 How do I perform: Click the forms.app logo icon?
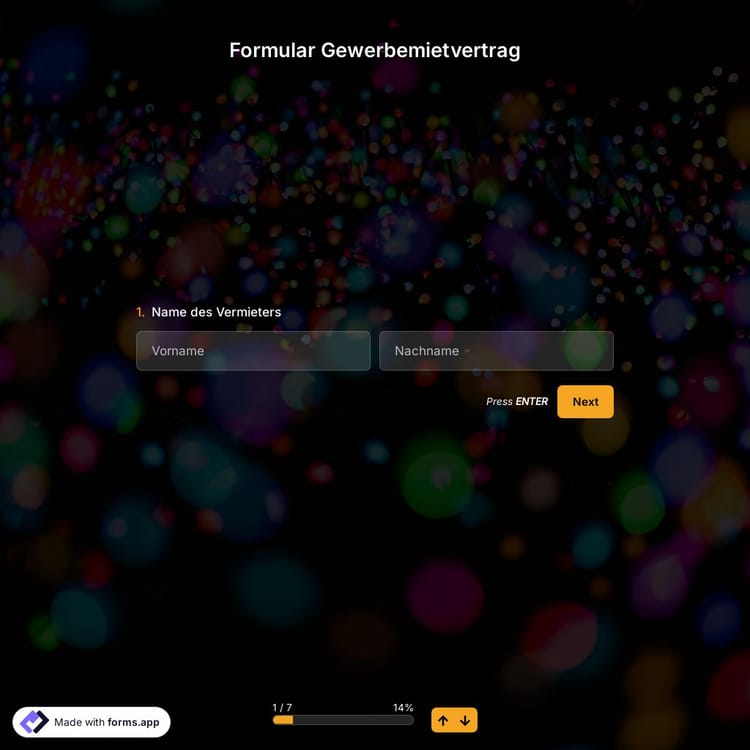point(34,722)
